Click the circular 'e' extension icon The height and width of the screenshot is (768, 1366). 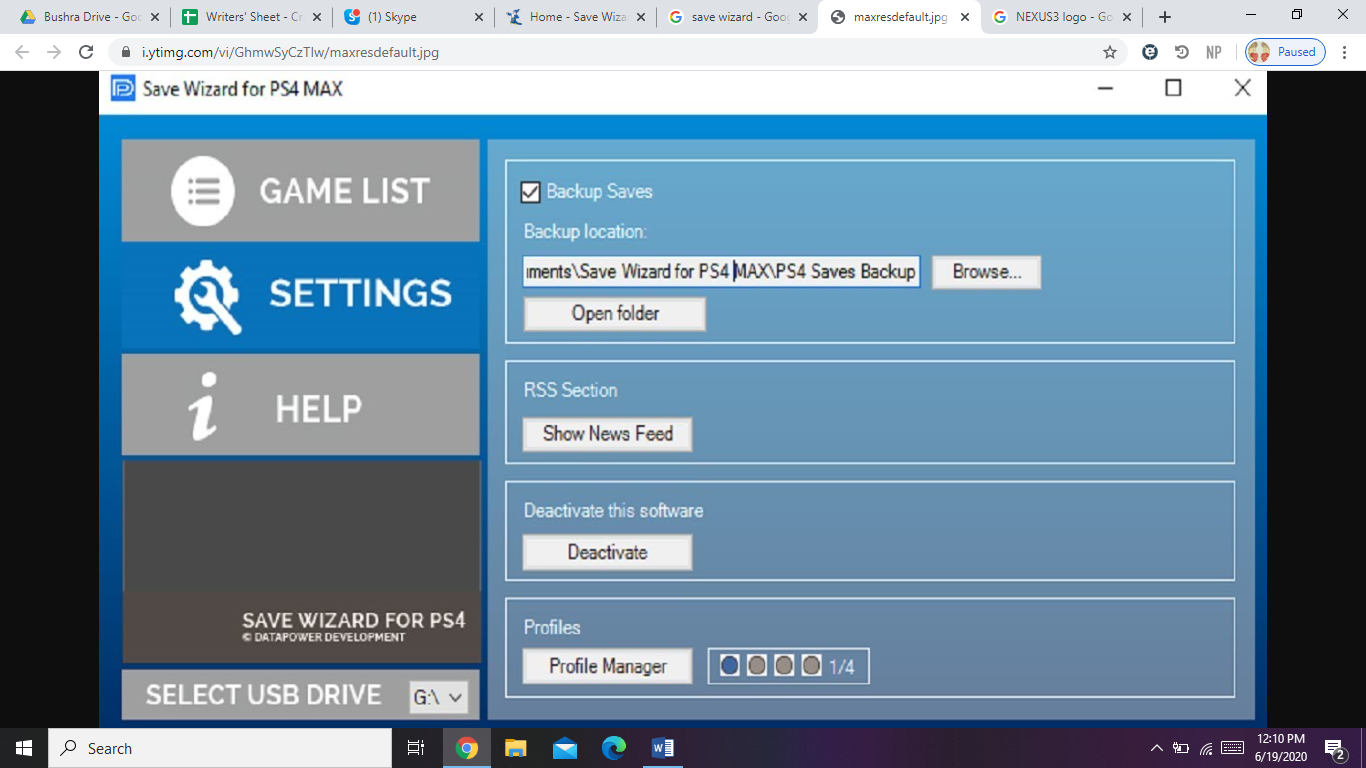tap(1150, 52)
